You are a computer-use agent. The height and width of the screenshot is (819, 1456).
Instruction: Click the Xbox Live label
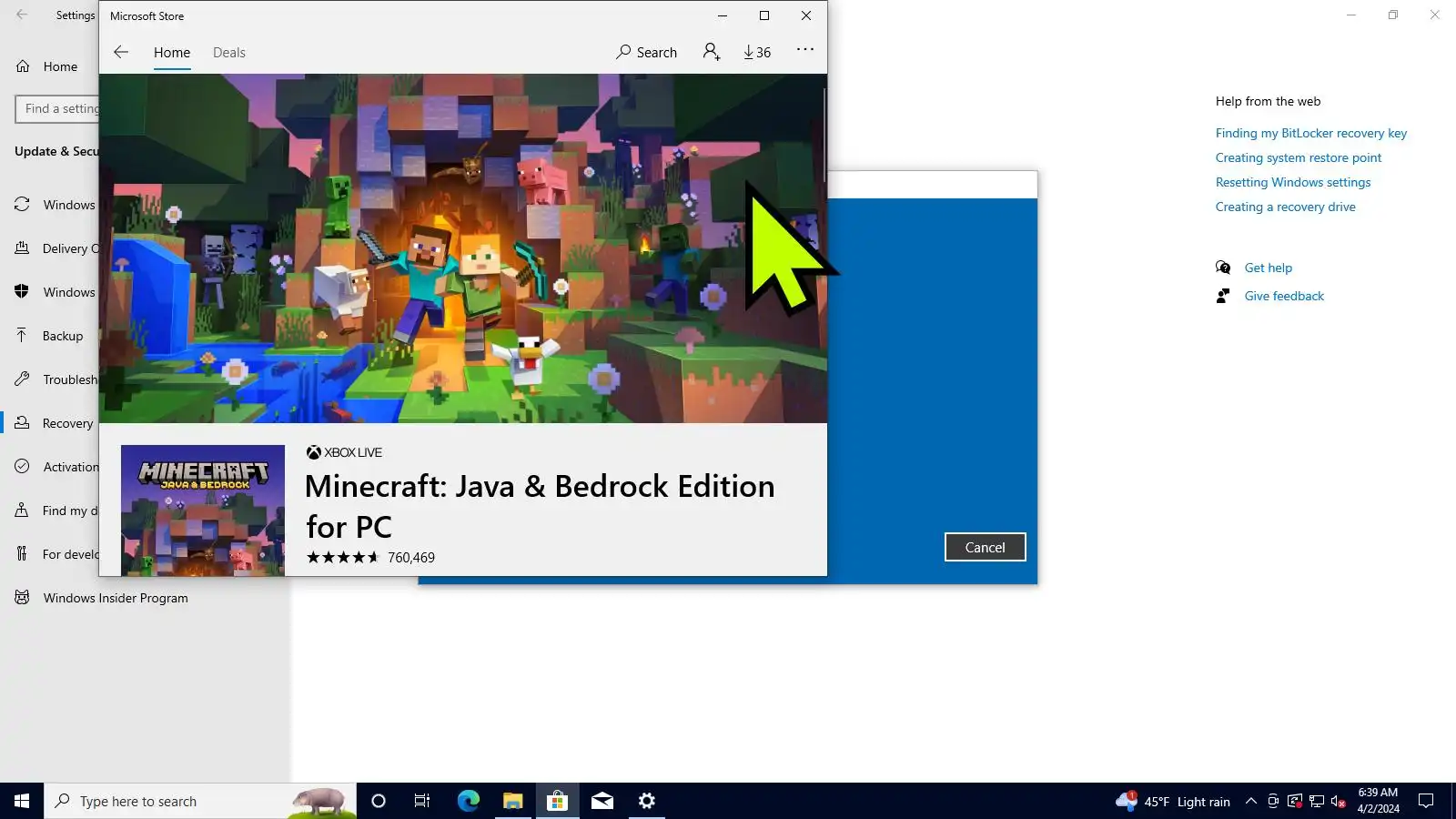tap(344, 452)
